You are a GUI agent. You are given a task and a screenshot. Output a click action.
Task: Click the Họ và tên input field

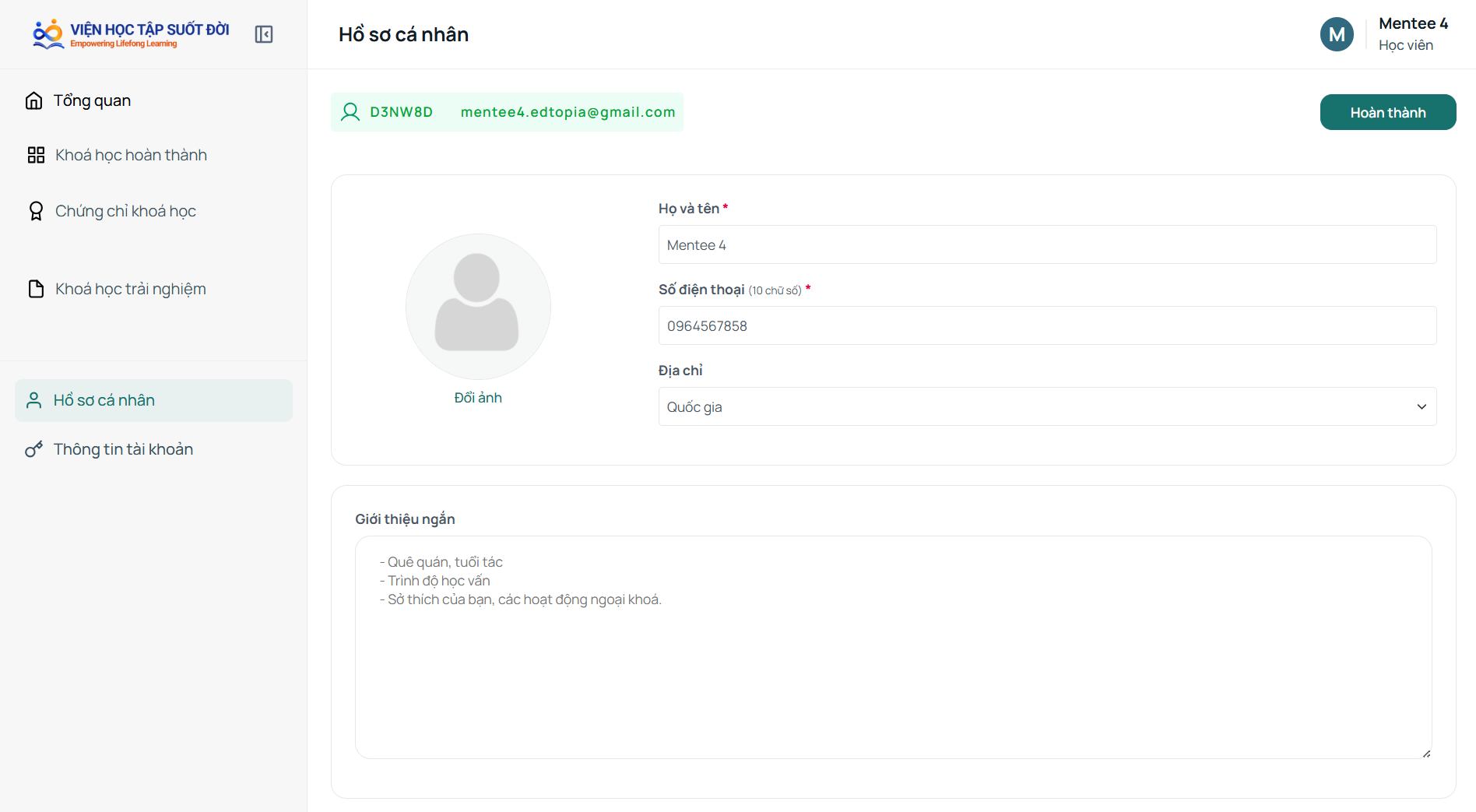[1047, 244]
